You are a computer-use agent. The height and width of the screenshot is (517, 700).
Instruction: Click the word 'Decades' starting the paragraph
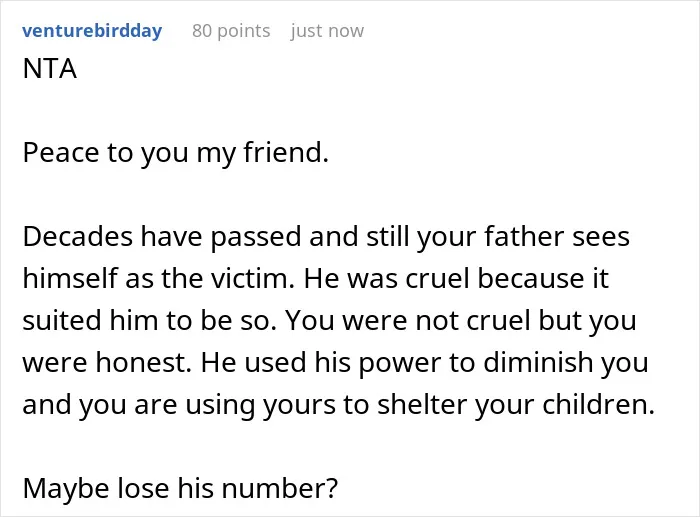[78, 236]
